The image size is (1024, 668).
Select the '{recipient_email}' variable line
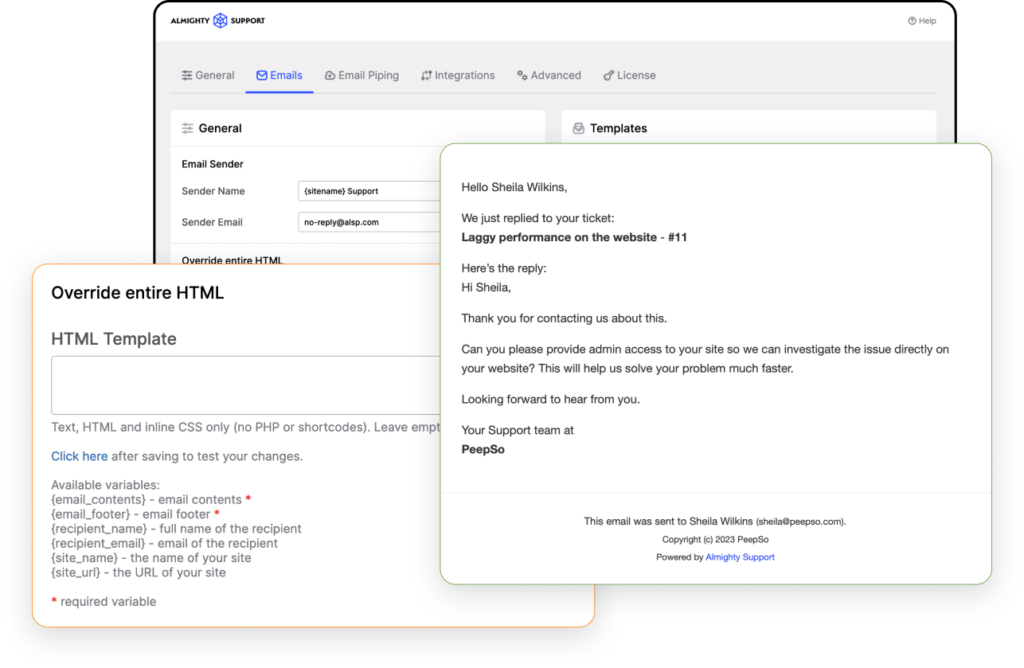[165, 543]
